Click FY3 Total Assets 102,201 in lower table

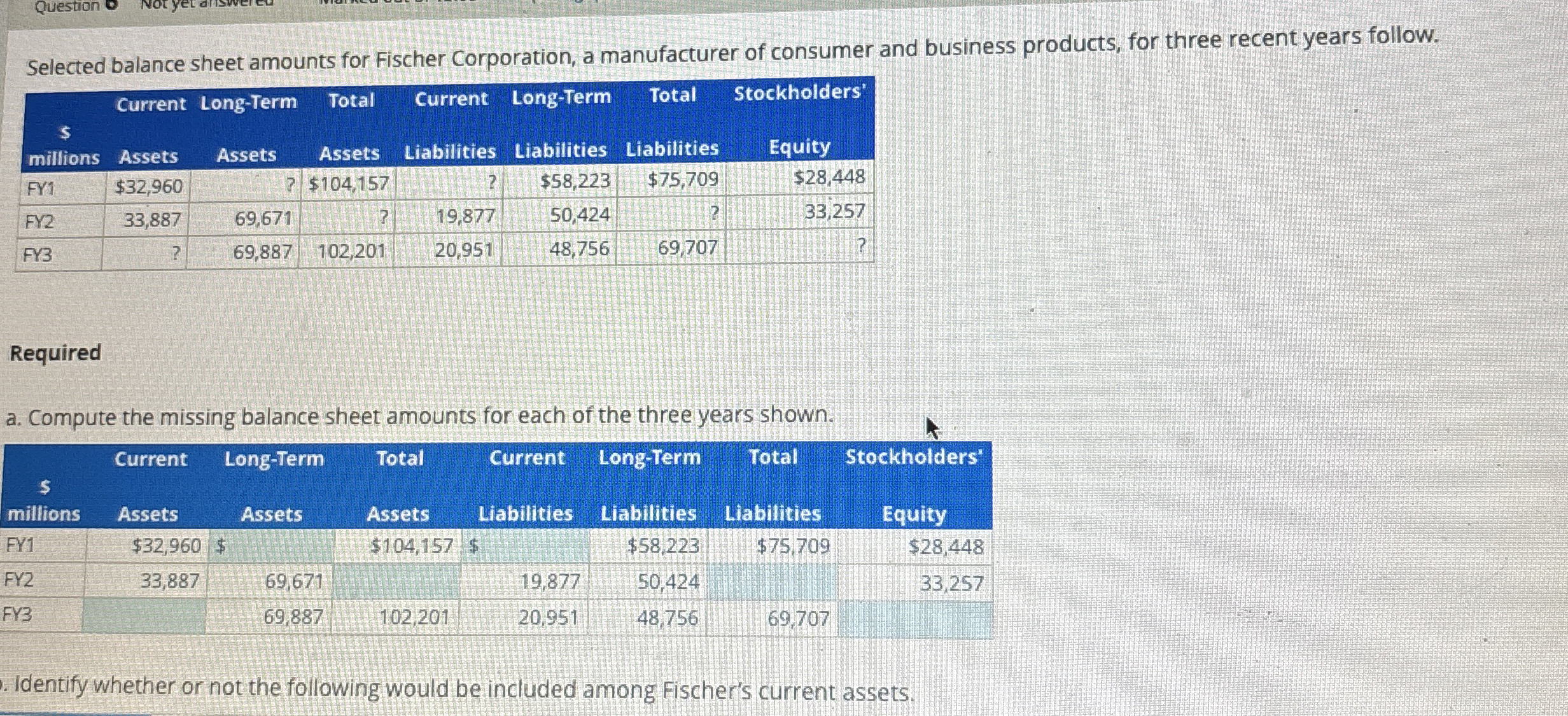tap(414, 617)
